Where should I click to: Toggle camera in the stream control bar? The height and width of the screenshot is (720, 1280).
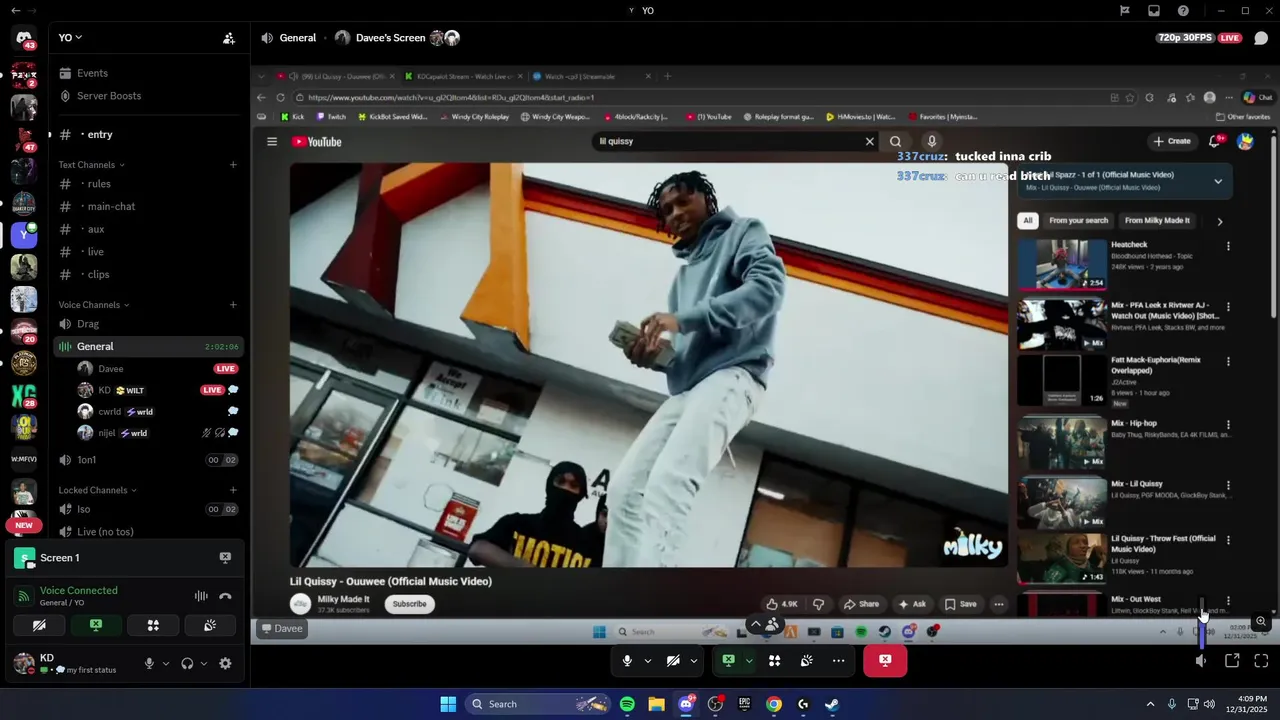pyautogui.click(x=673, y=661)
